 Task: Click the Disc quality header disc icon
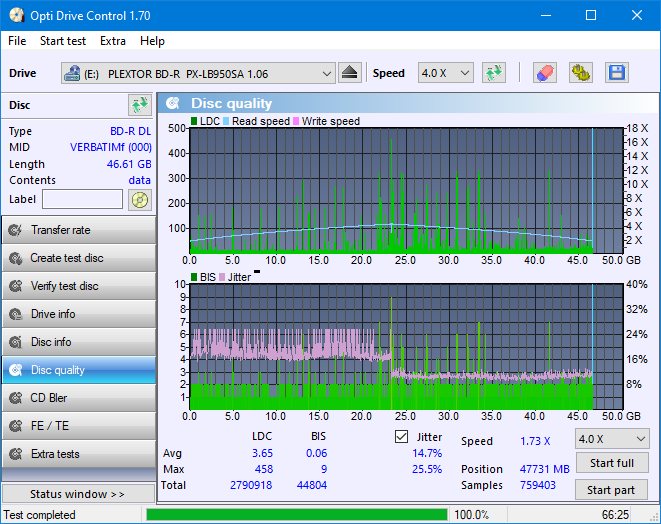pyautogui.click(x=173, y=103)
